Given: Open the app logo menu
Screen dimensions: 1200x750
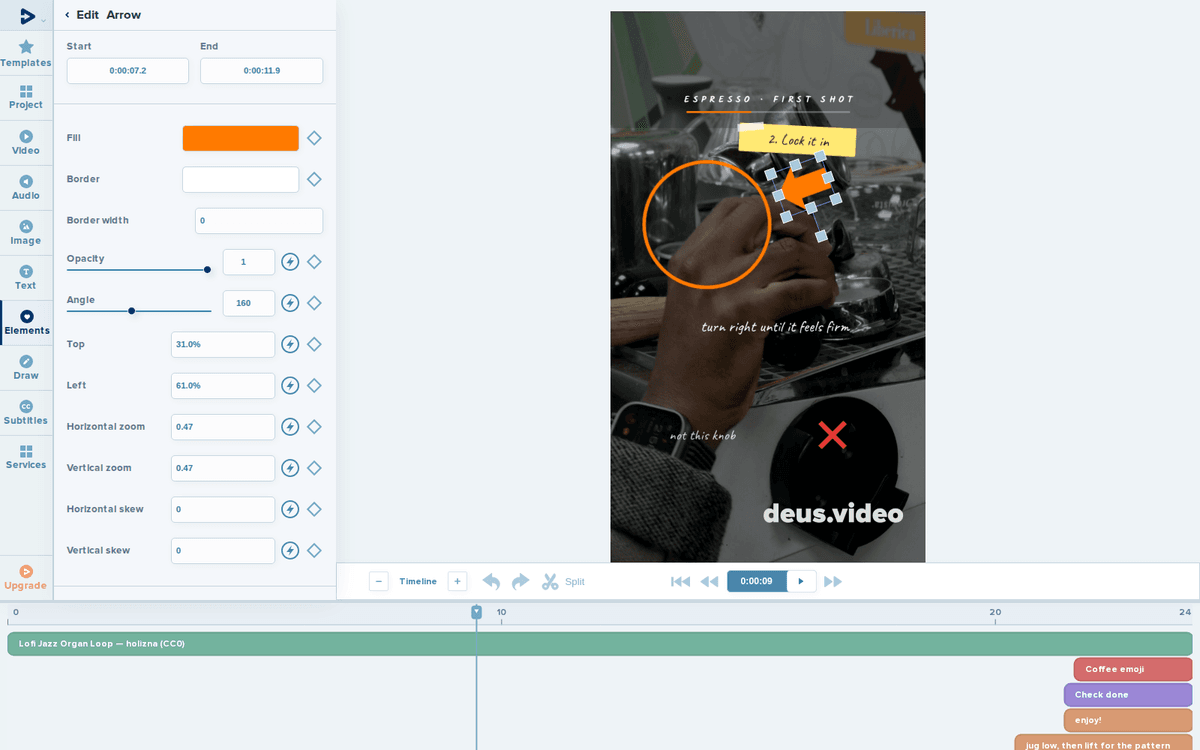Looking at the screenshot, I should (30, 16).
